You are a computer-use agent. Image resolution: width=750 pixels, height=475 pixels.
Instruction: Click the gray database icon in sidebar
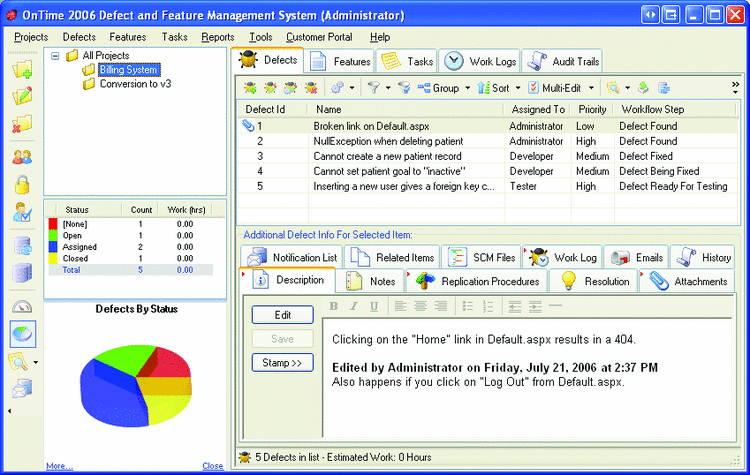click(x=22, y=273)
